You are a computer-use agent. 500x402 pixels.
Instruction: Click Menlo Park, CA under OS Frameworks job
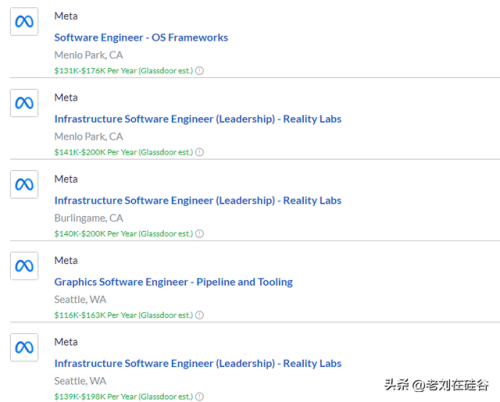pyautogui.click(x=89, y=55)
